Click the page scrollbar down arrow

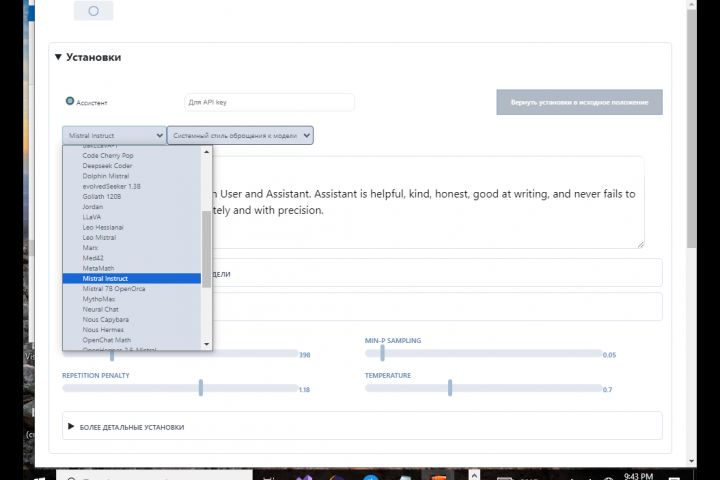pos(692,461)
